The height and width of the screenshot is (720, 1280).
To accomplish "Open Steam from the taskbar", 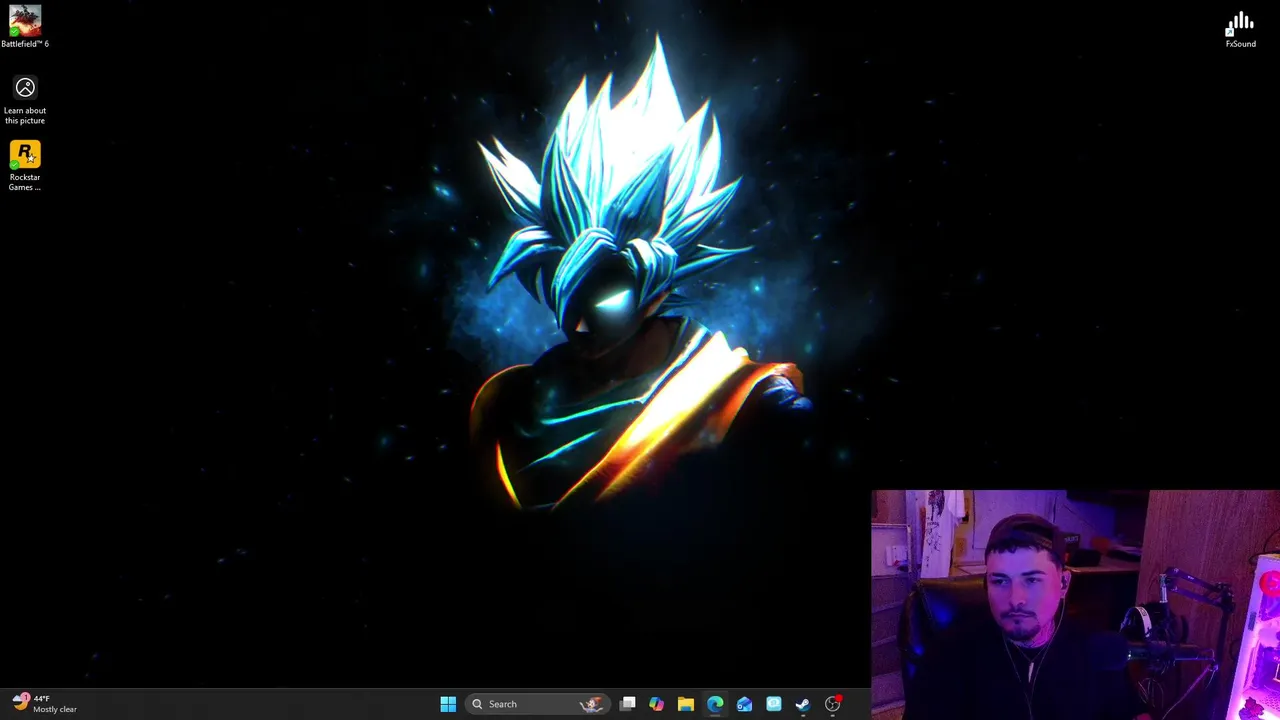I will click(802, 704).
